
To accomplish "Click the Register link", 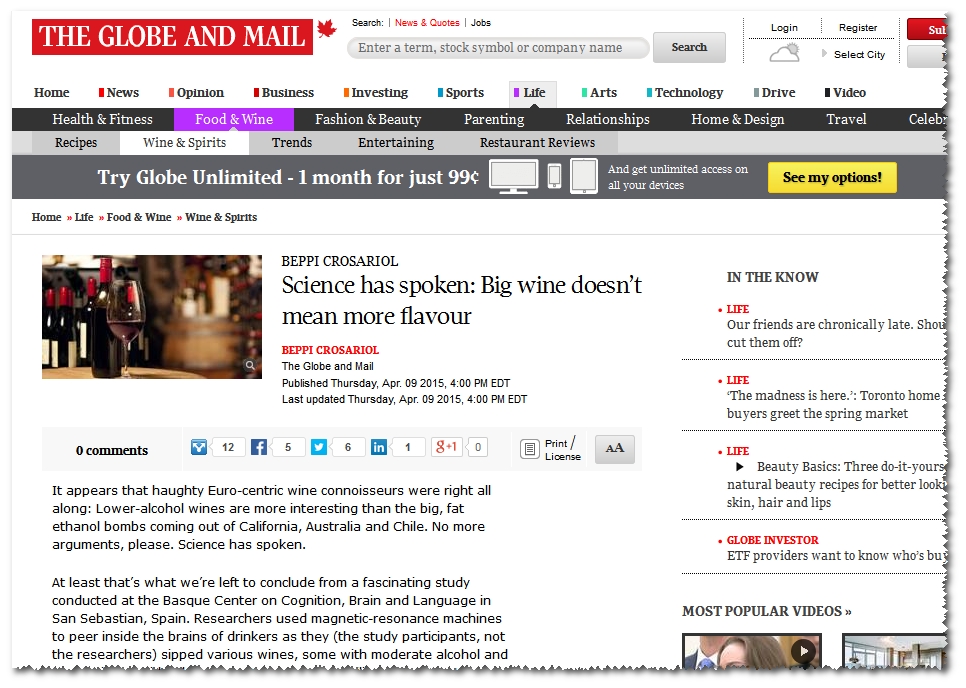I will 858,28.
